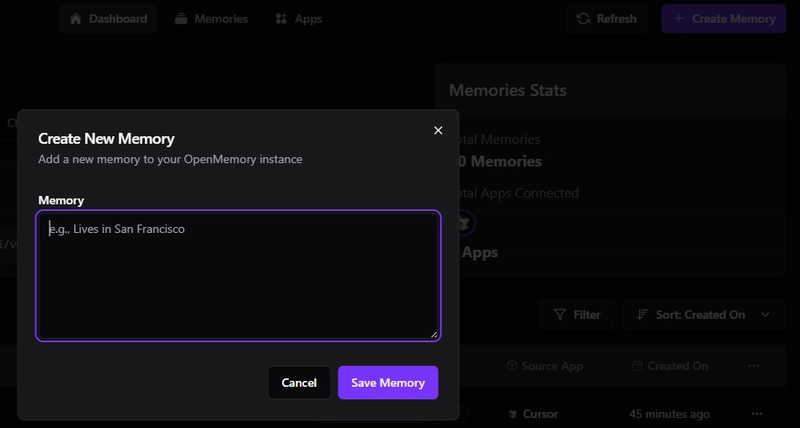The height and width of the screenshot is (428, 800).
Task: Click the chevron next to Sort
Action: click(766, 314)
